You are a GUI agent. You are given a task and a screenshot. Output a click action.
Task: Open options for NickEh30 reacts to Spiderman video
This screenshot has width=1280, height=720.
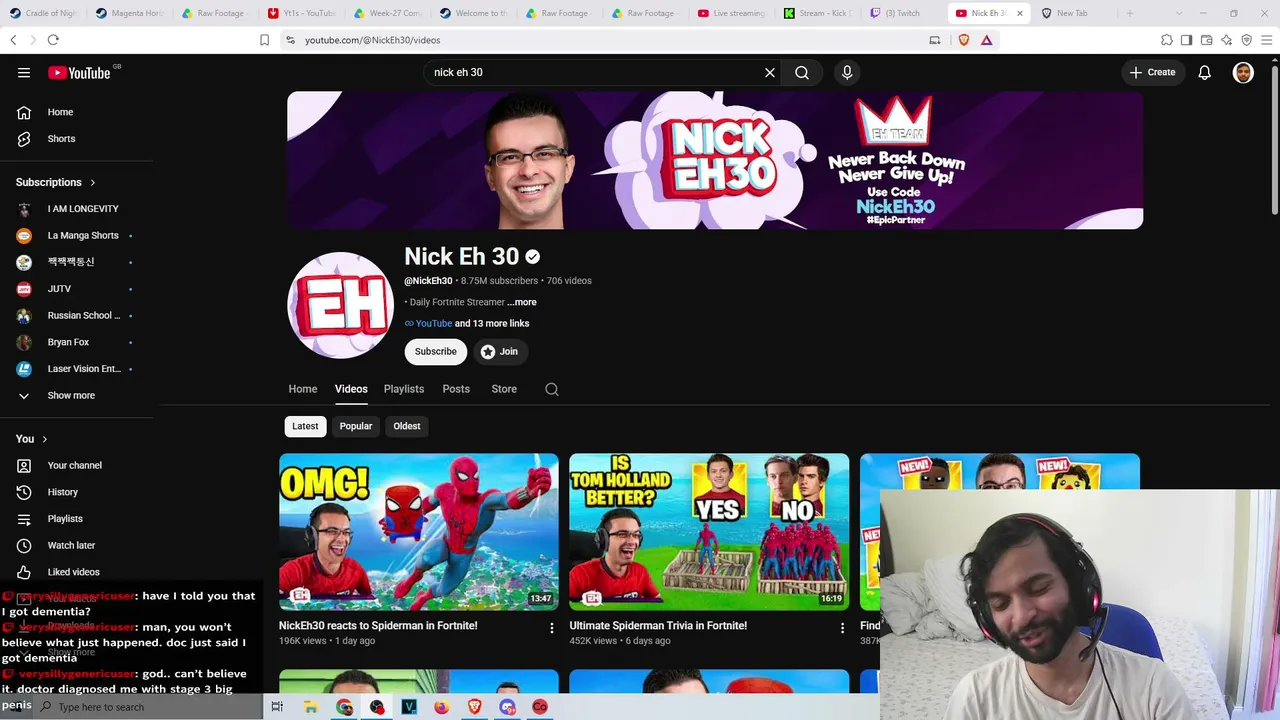click(551, 628)
